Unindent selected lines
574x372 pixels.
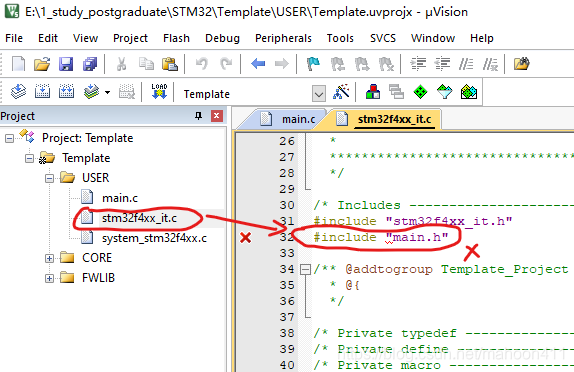click(x=442, y=64)
